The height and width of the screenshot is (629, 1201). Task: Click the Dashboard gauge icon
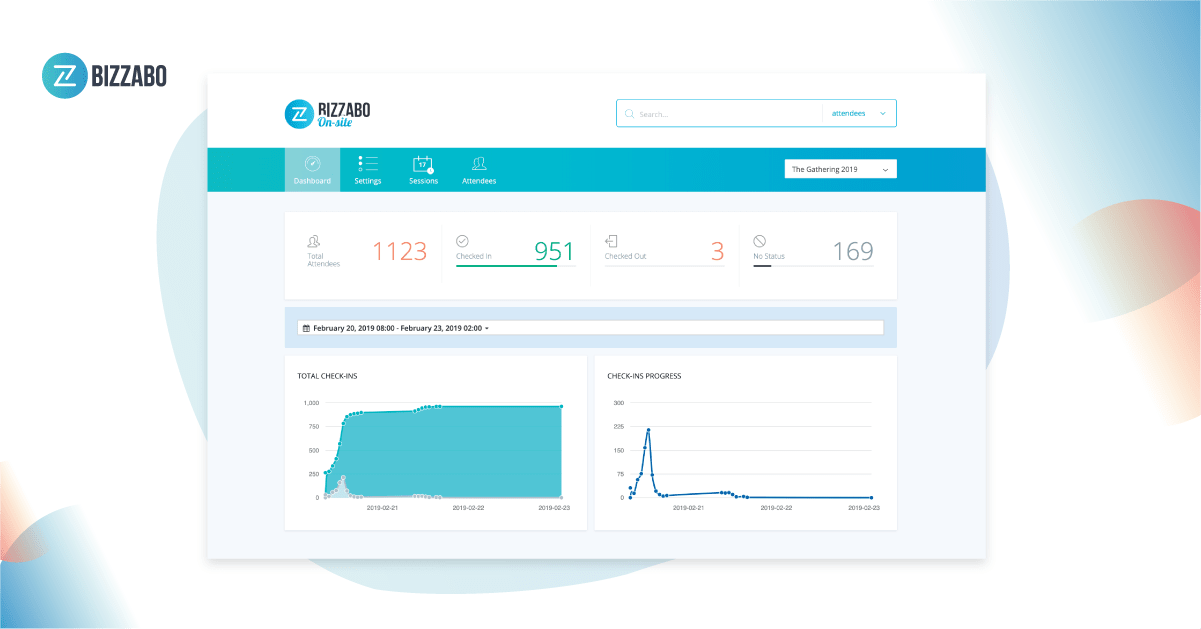[x=312, y=164]
